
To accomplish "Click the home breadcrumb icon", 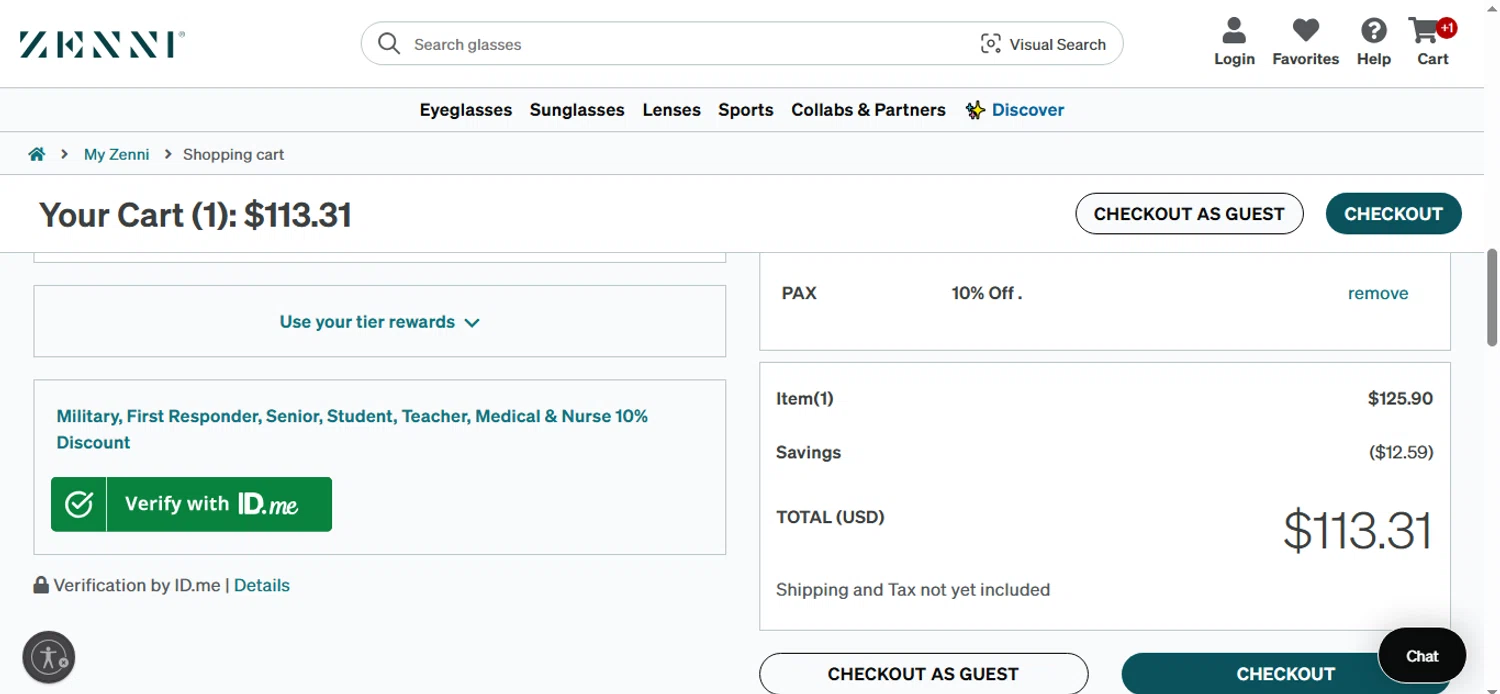I will (37, 154).
